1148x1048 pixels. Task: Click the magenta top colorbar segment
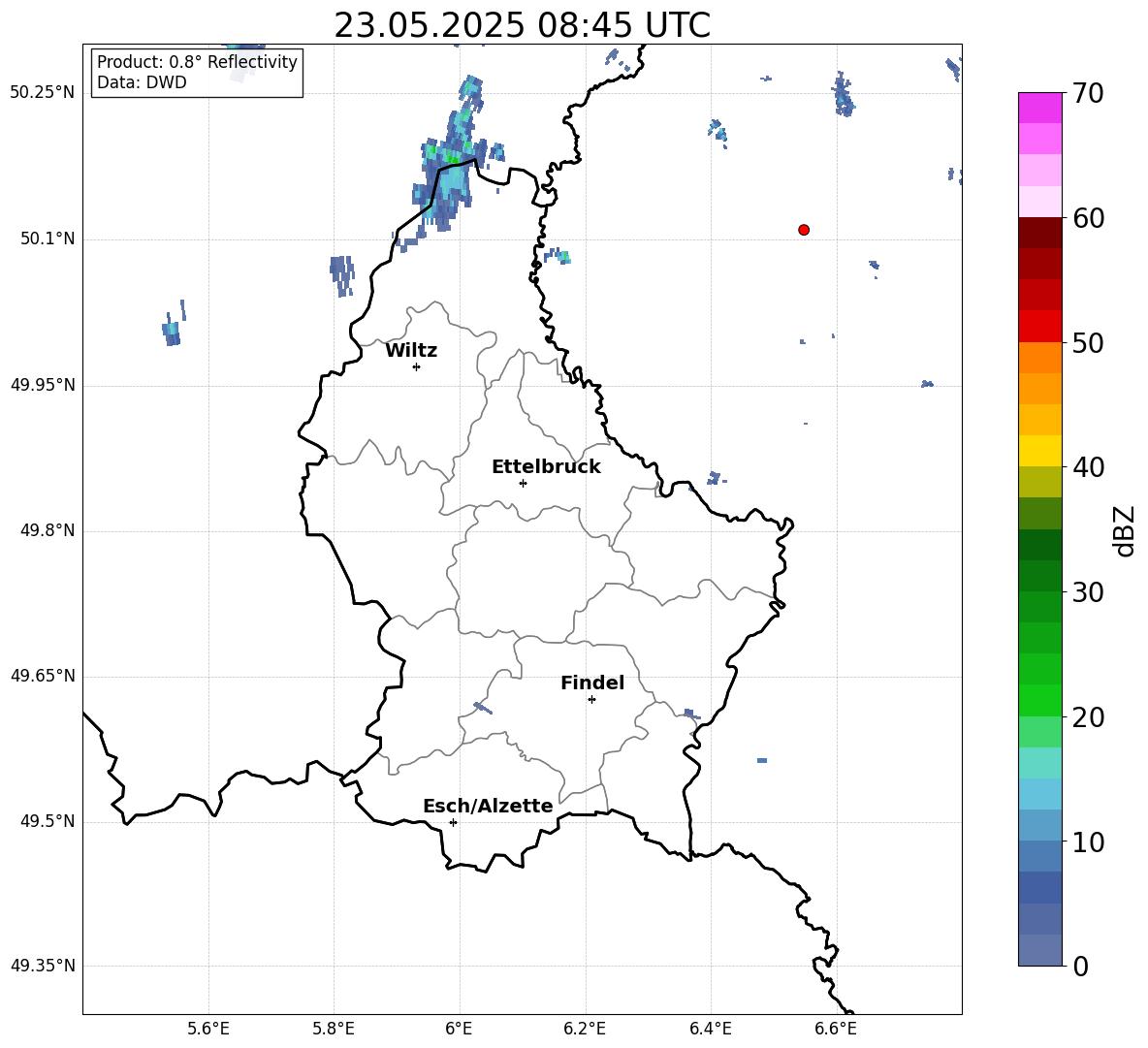1040,109
